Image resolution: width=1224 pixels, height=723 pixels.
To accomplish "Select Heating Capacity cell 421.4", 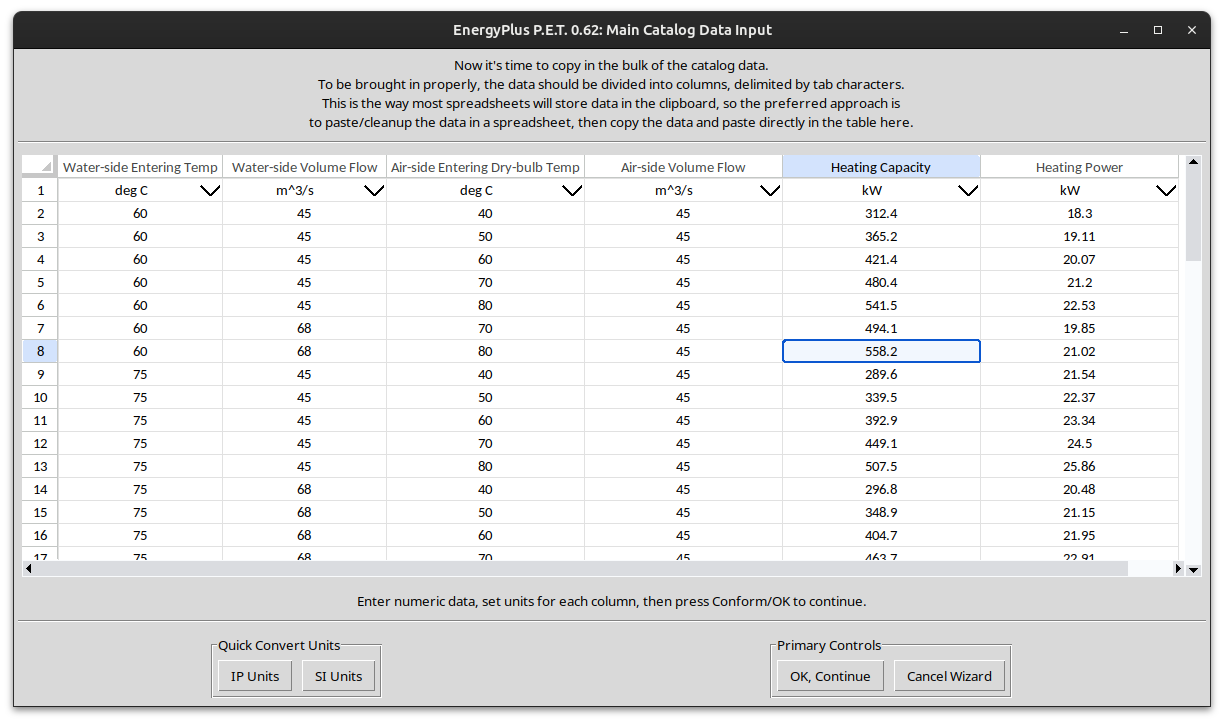I will [x=881, y=259].
